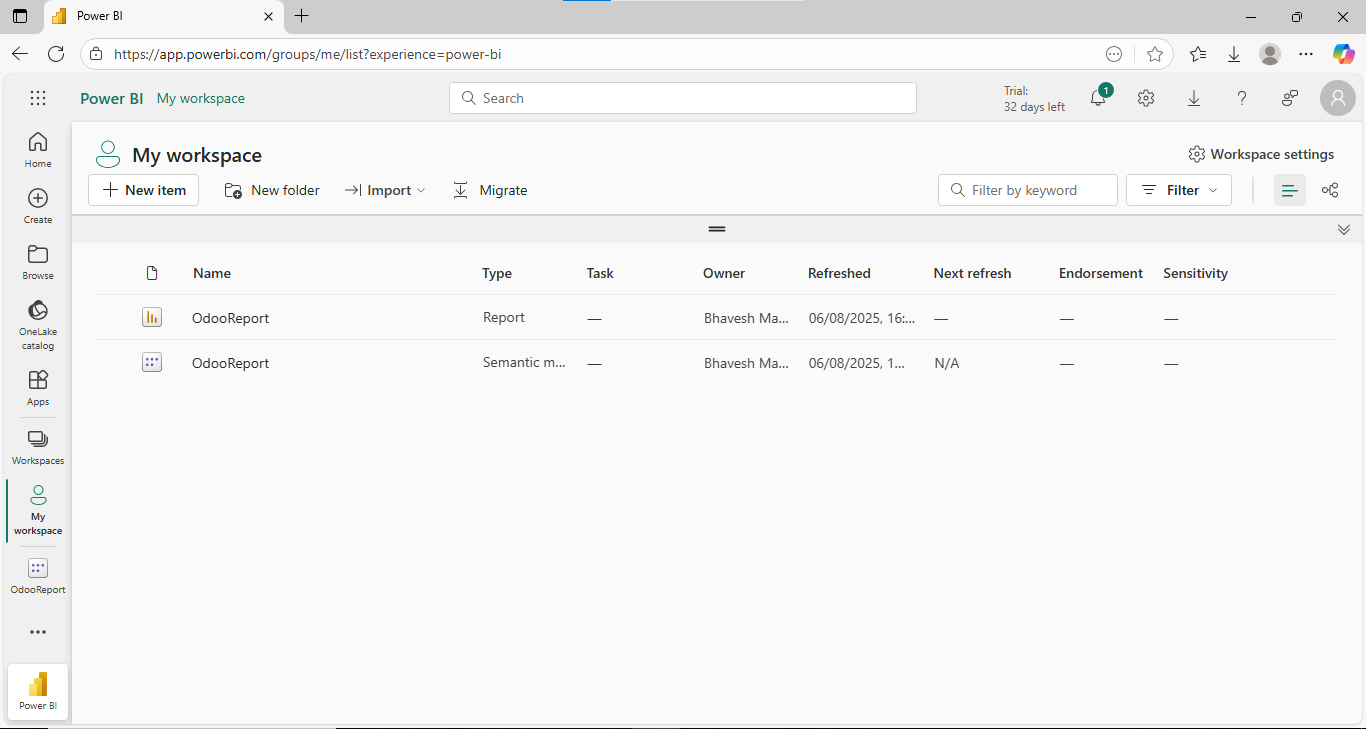
Task: Open the account profile avatar
Action: (x=1338, y=98)
